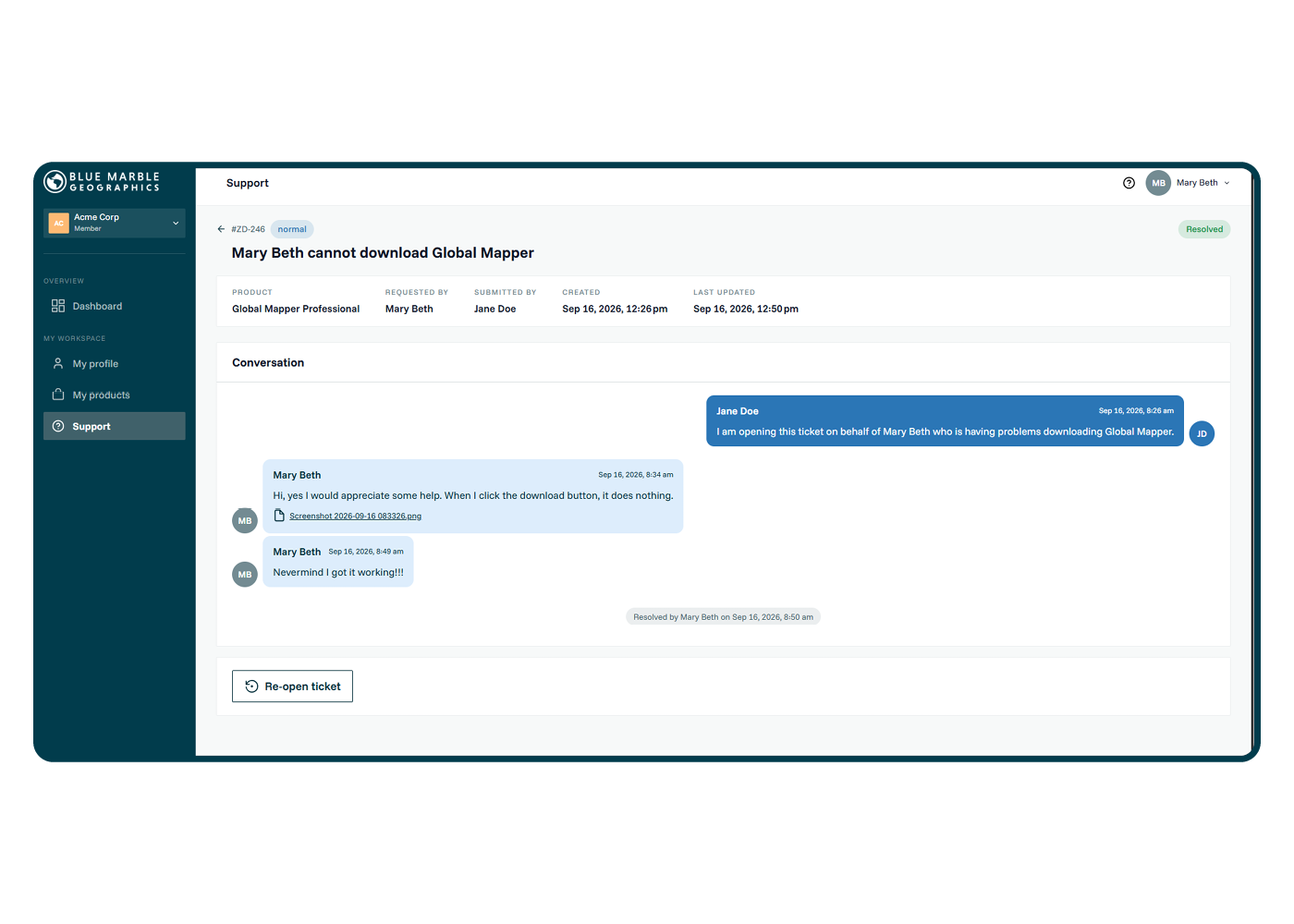
Task: Click the Resolved status badge
Action: 1204,229
